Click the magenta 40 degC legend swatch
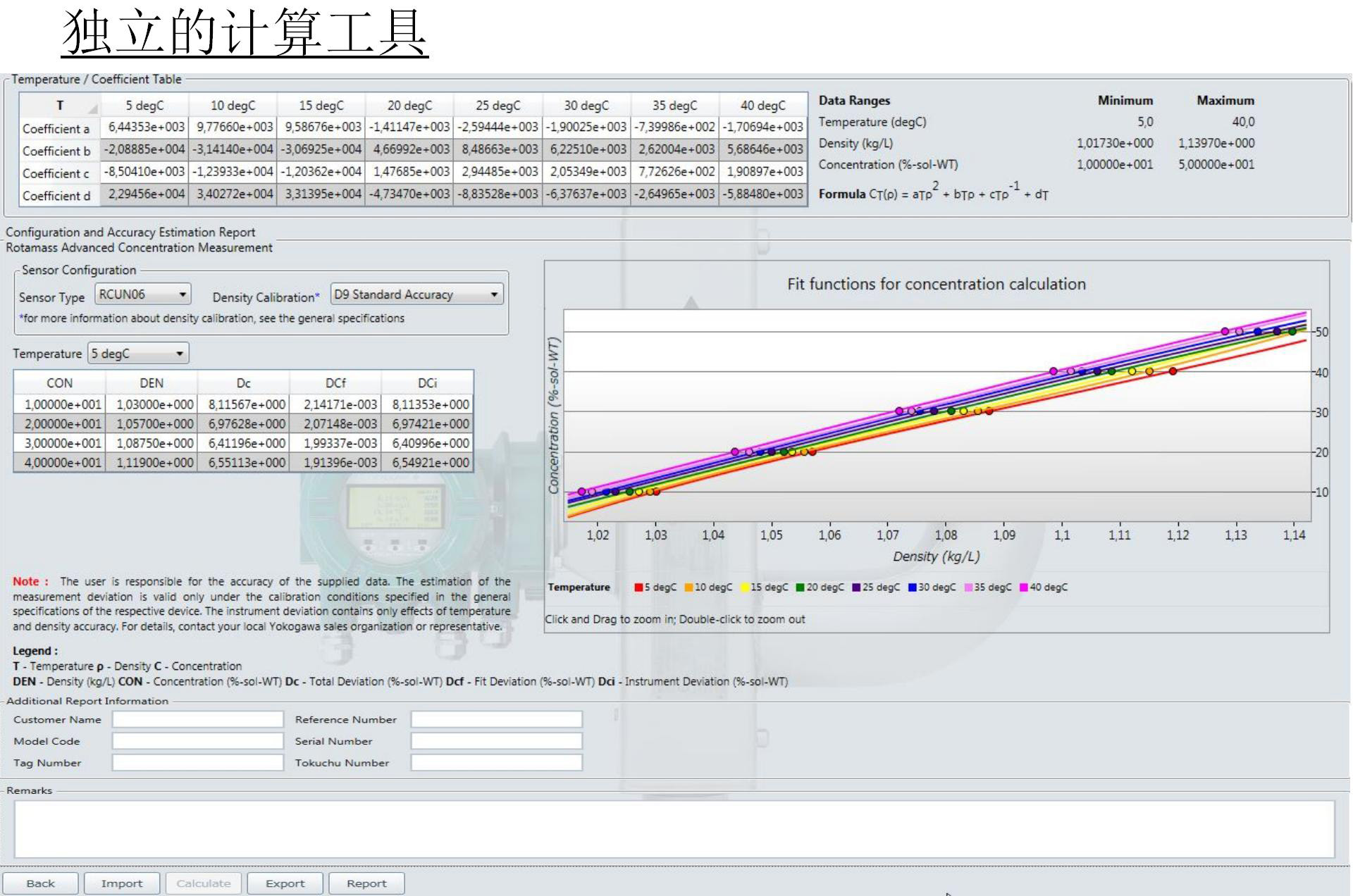 click(x=1024, y=587)
